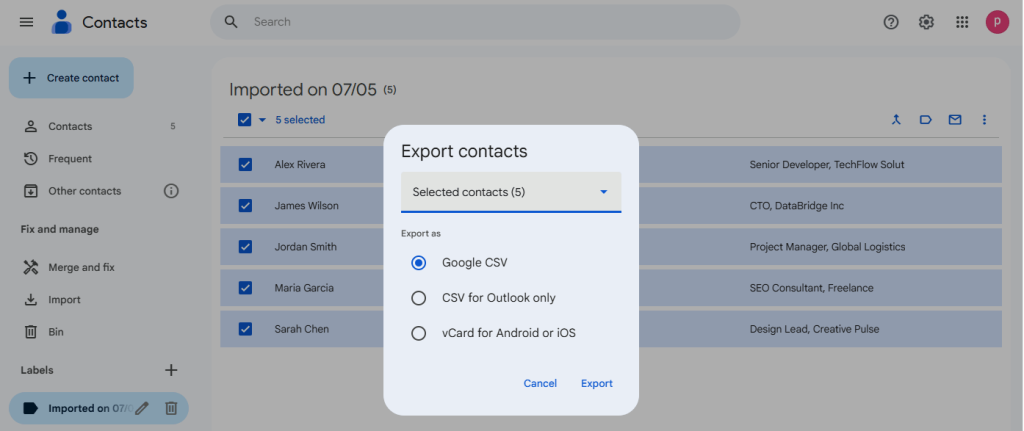Cancel the Export contacts dialog
Screen dimensions: 1024x431
tap(540, 383)
